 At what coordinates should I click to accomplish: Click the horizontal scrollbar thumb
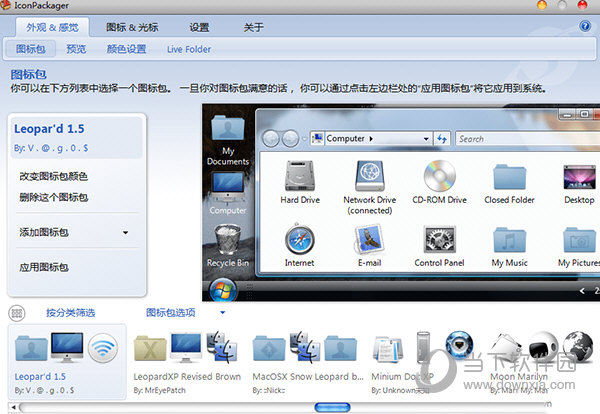click(x=332, y=407)
